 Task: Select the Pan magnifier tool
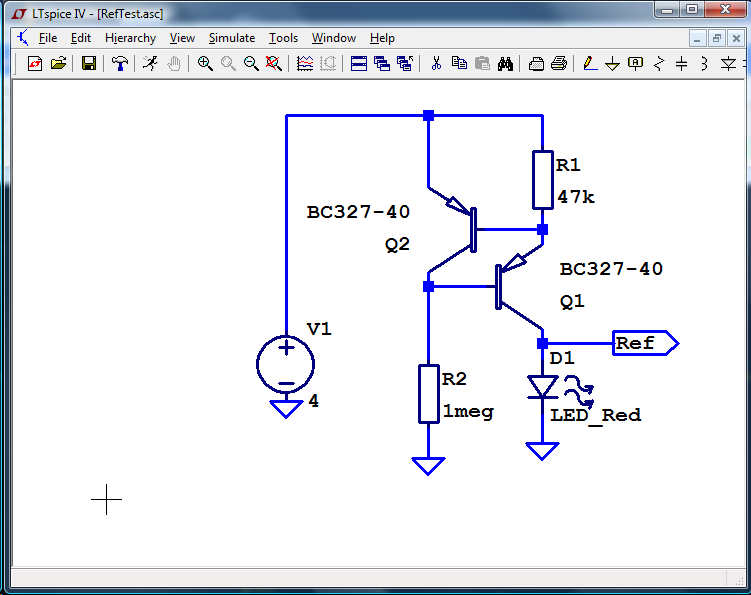(228, 63)
